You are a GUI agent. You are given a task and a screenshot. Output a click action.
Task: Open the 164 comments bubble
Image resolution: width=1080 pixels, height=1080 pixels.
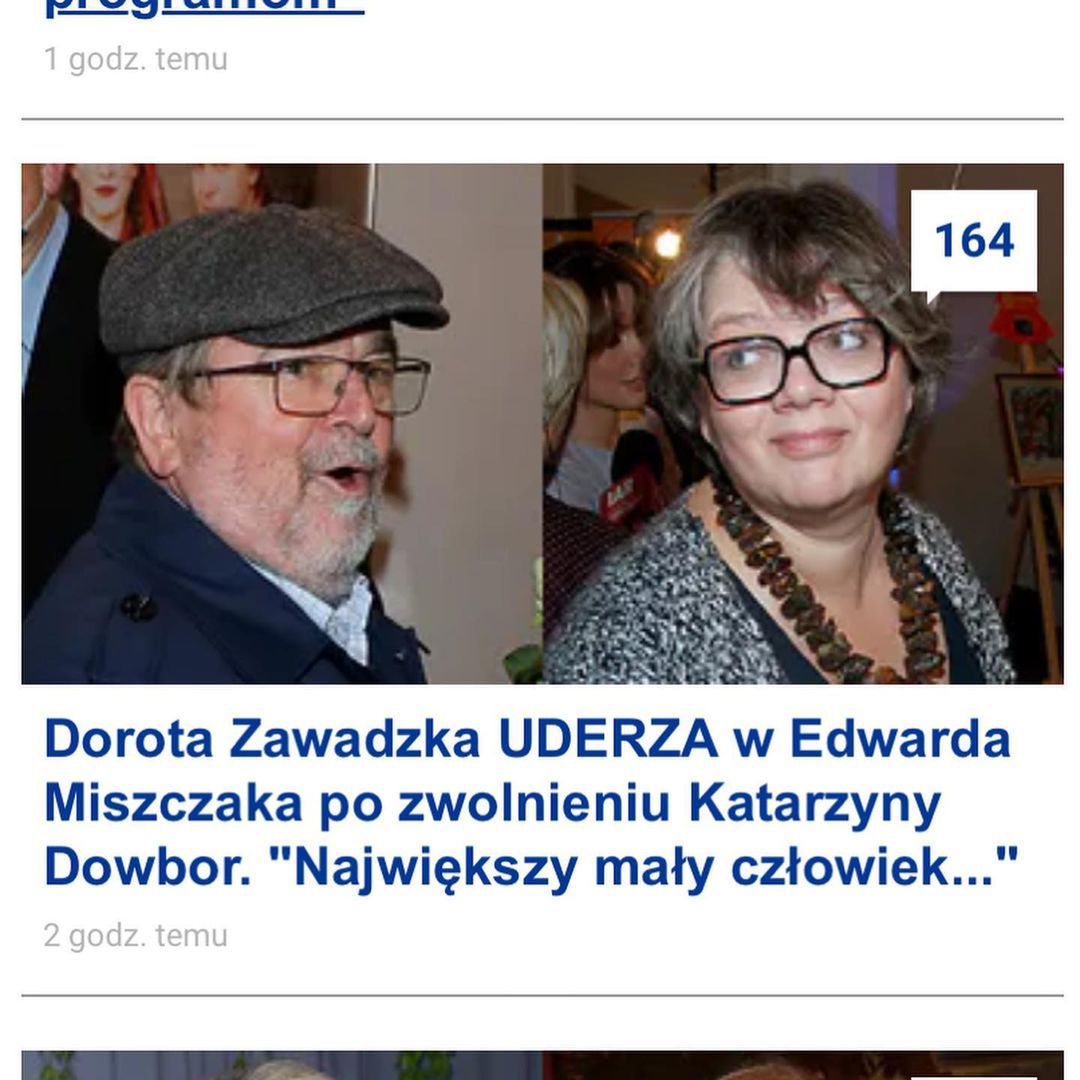[973, 241]
